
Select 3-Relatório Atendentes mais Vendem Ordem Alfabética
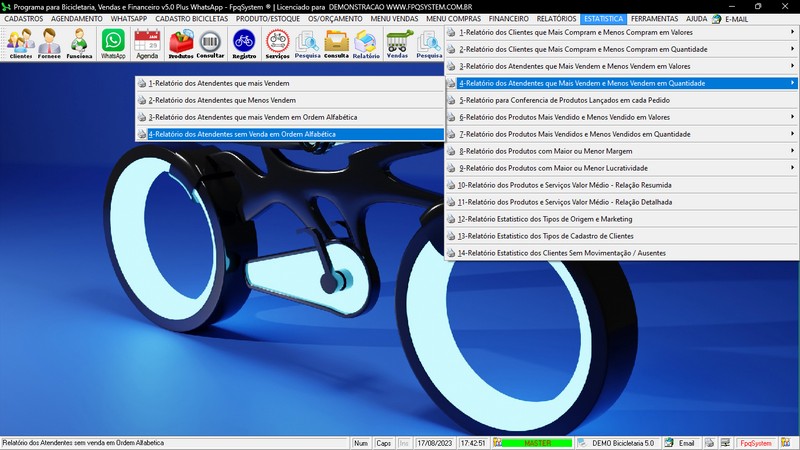[290, 117]
